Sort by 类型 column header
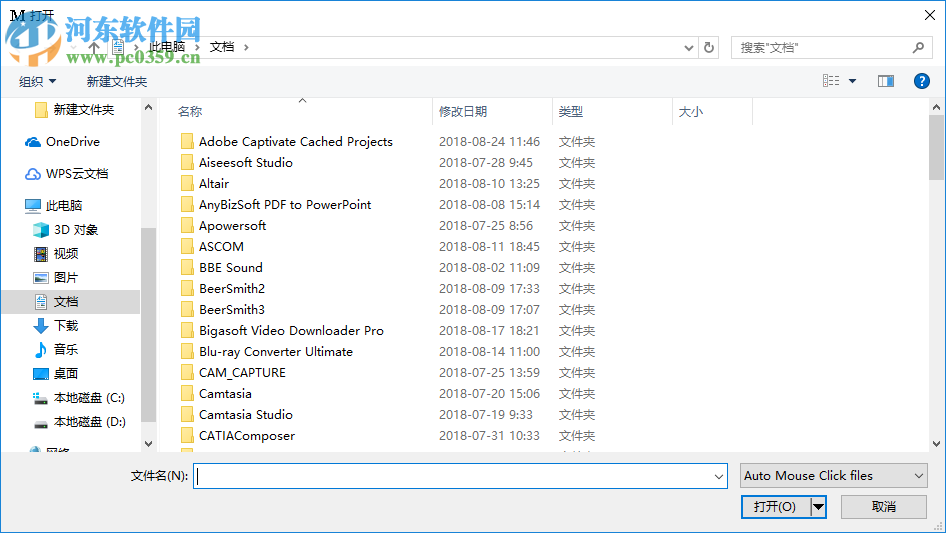This screenshot has height=533, width=946. pyautogui.click(x=571, y=112)
